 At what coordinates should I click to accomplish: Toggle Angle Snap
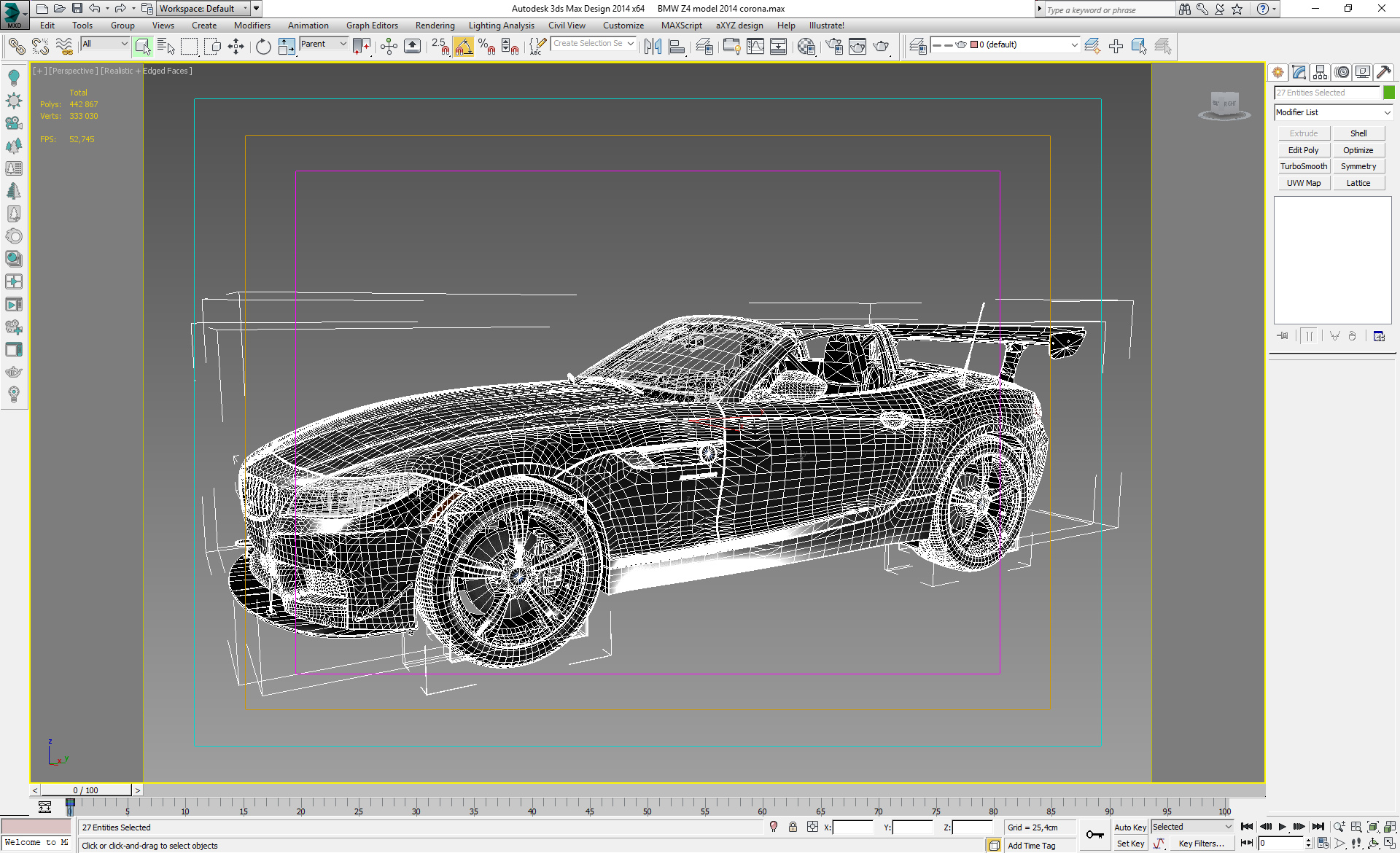(463, 47)
